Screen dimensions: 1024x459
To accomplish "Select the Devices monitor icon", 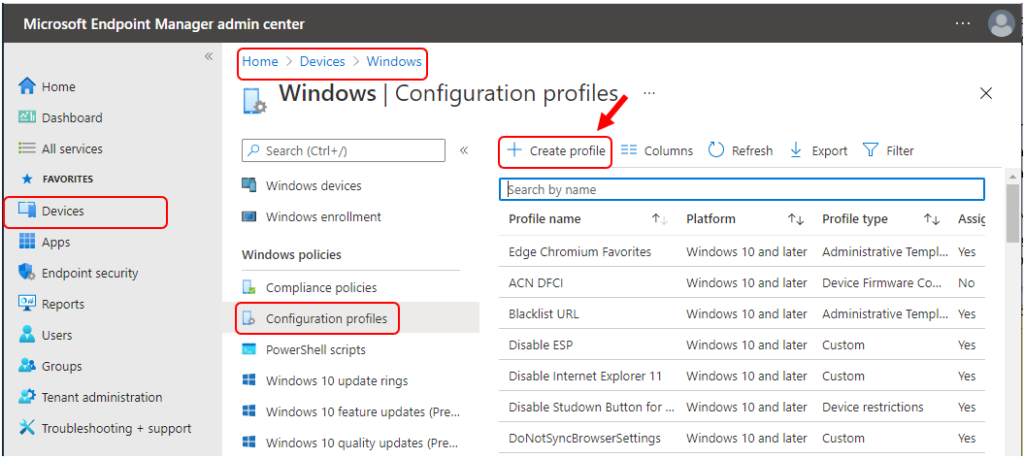I will tap(27, 210).
